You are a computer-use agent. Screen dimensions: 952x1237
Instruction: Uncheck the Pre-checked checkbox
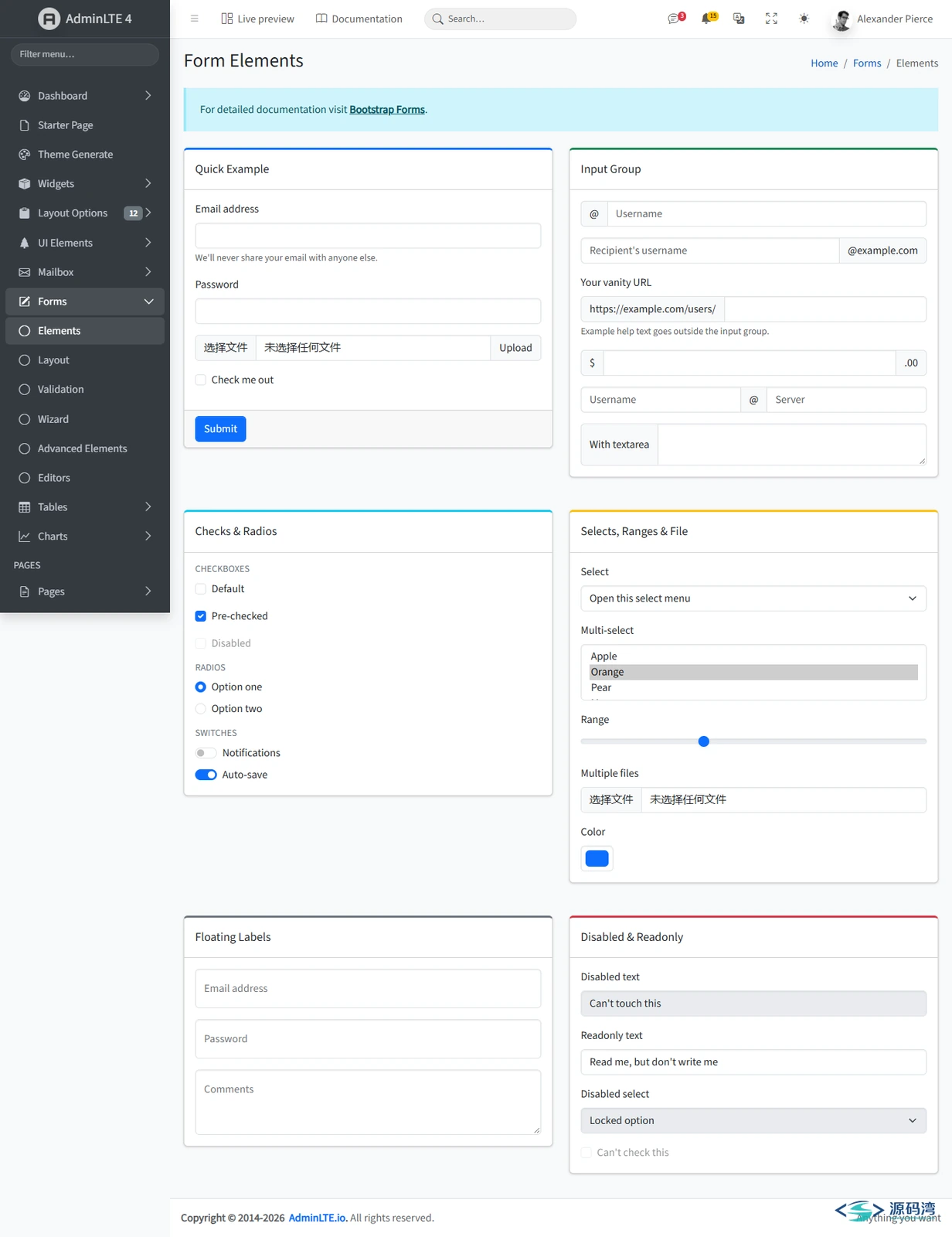(x=201, y=616)
